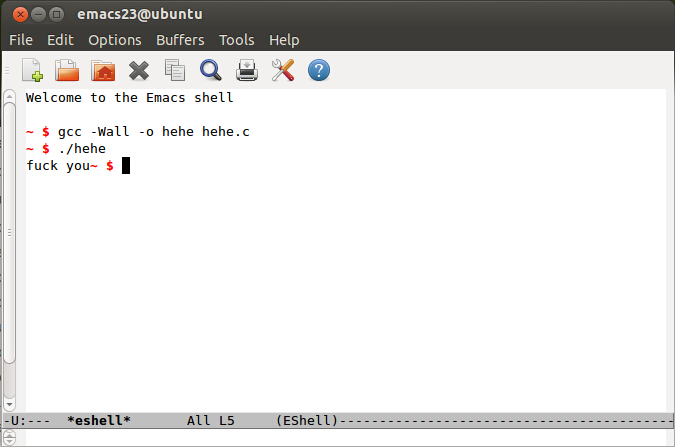The image size is (675, 447).
Task: Open the directory (Dired) home folder icon
Action: [103, 71]
